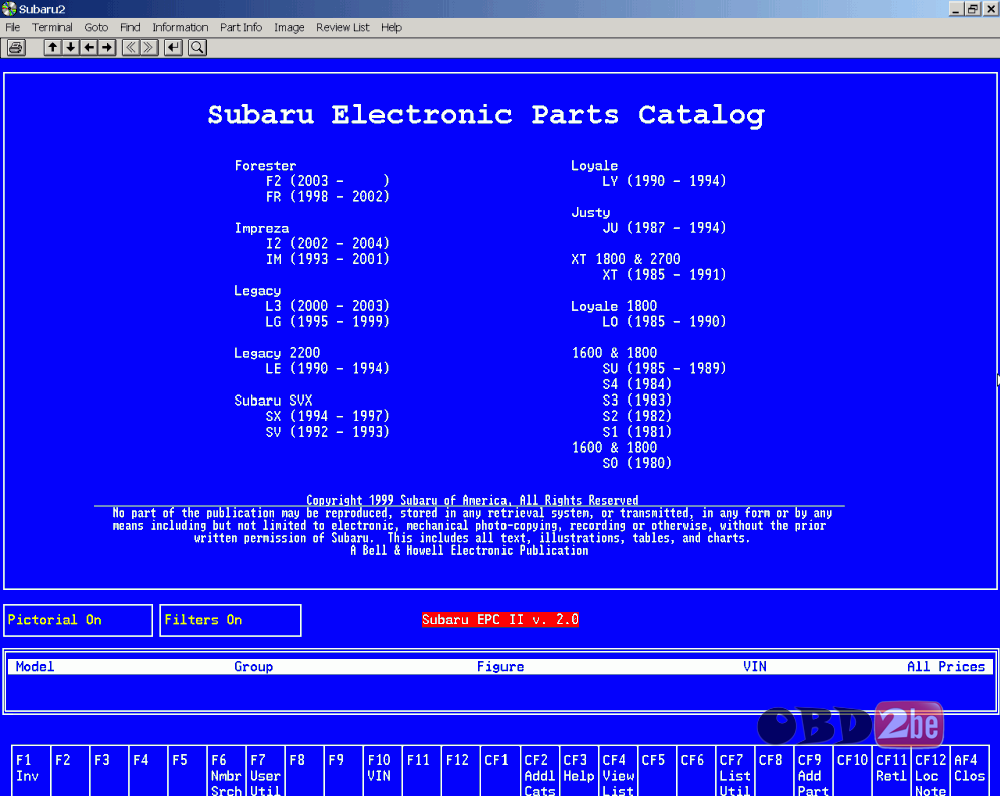This screenshot has width=1000, height=796.
Task: Click the double left chevron icon
Action: click(x=131, y=48)
